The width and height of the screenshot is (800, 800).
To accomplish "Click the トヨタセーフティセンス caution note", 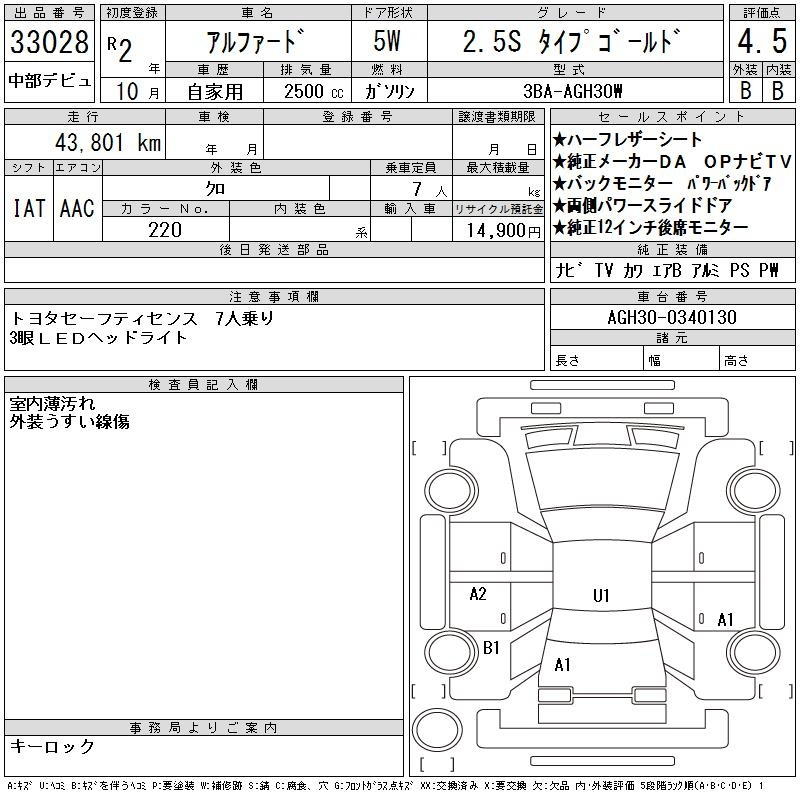I will [x=104, y=318].
